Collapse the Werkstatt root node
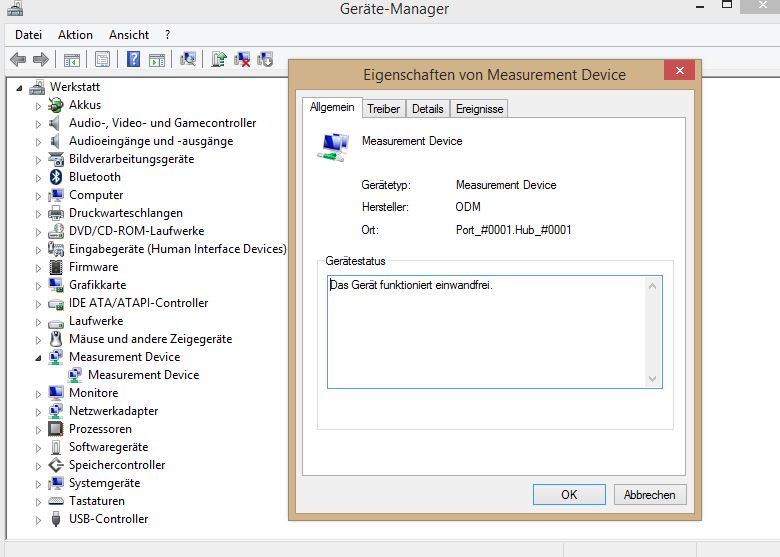Screen dimensions: 780x557 (19, 89)
